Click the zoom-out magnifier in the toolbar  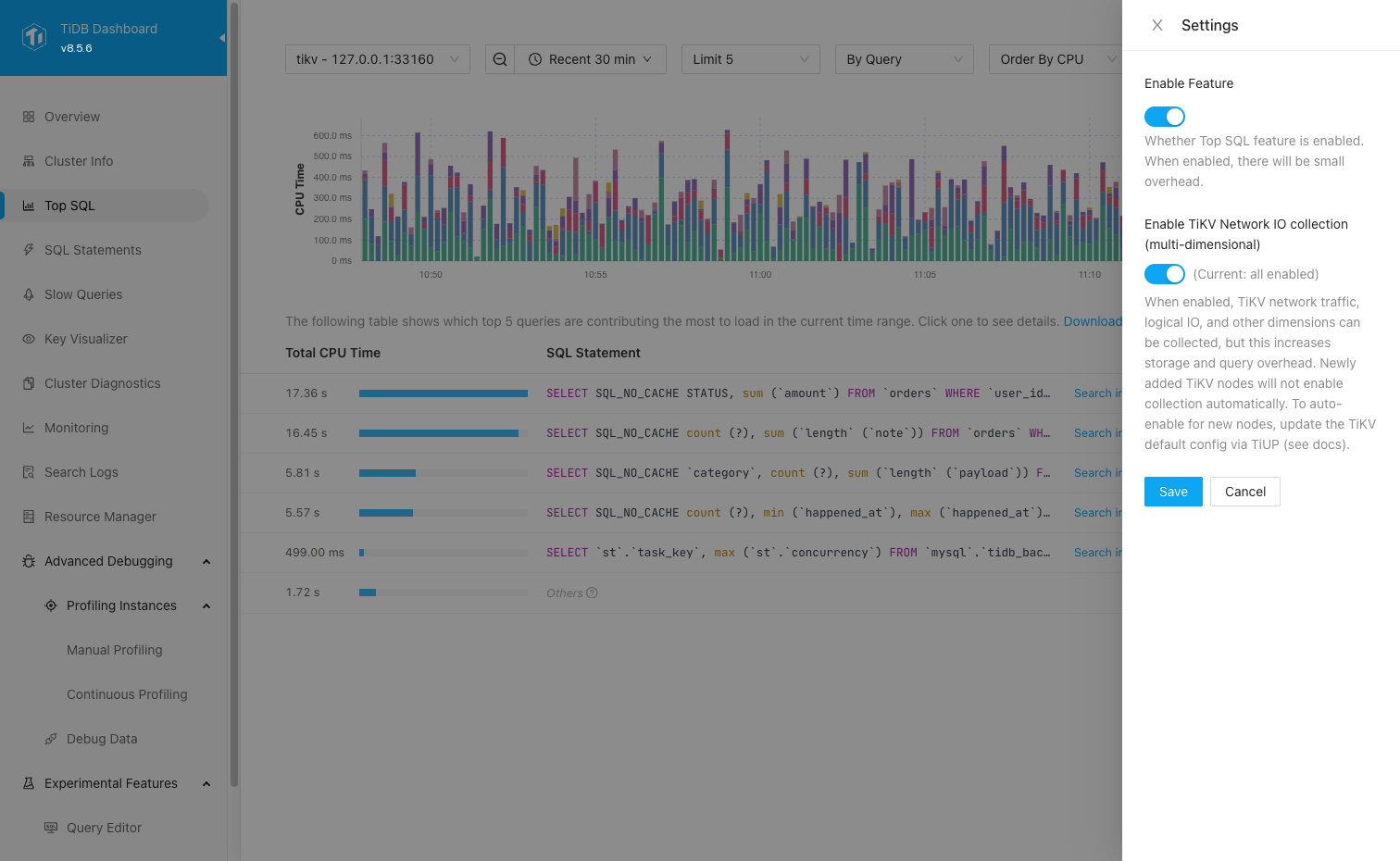(499, 58)
